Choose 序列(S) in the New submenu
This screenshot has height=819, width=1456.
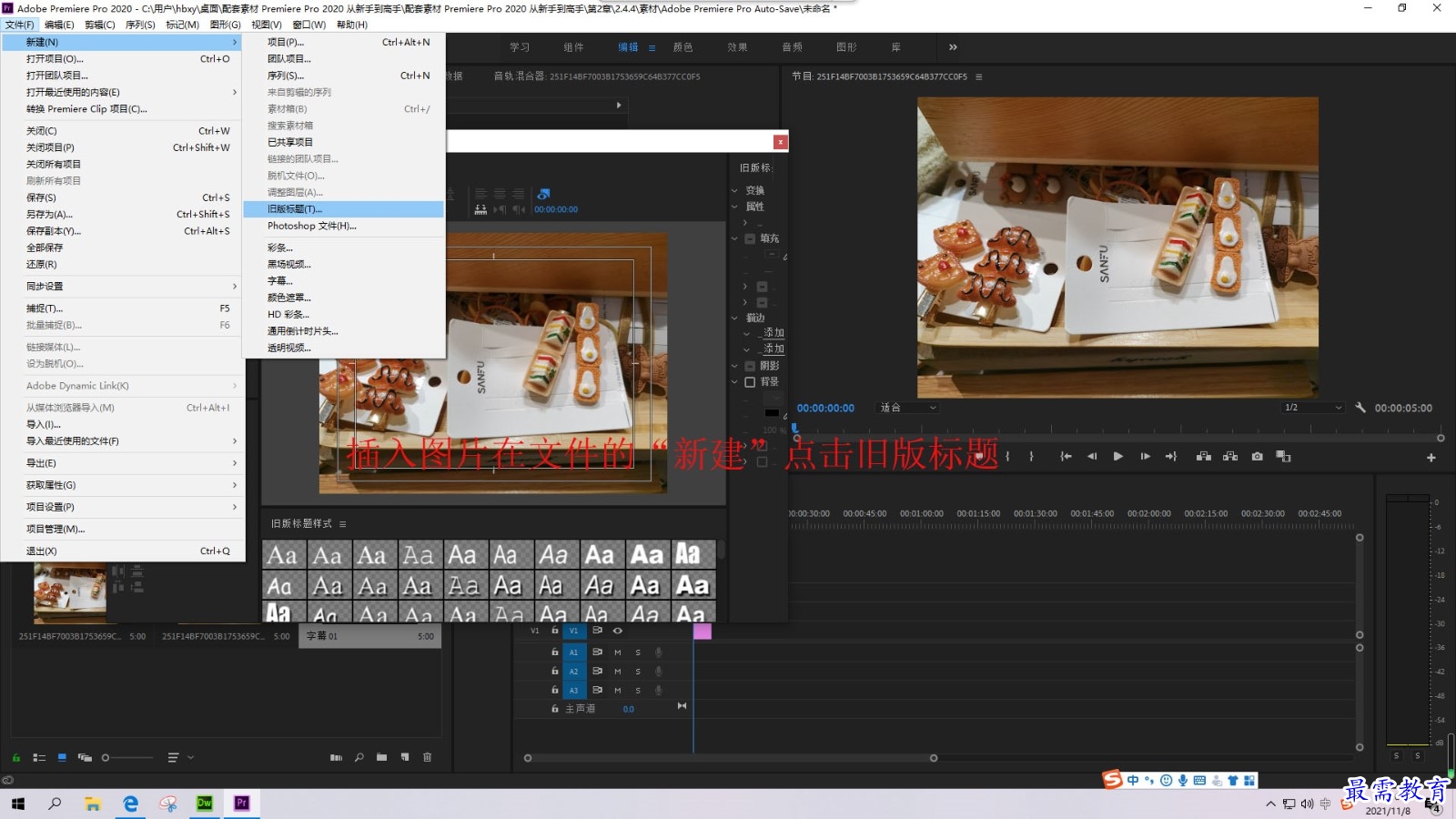click(344, 76)
